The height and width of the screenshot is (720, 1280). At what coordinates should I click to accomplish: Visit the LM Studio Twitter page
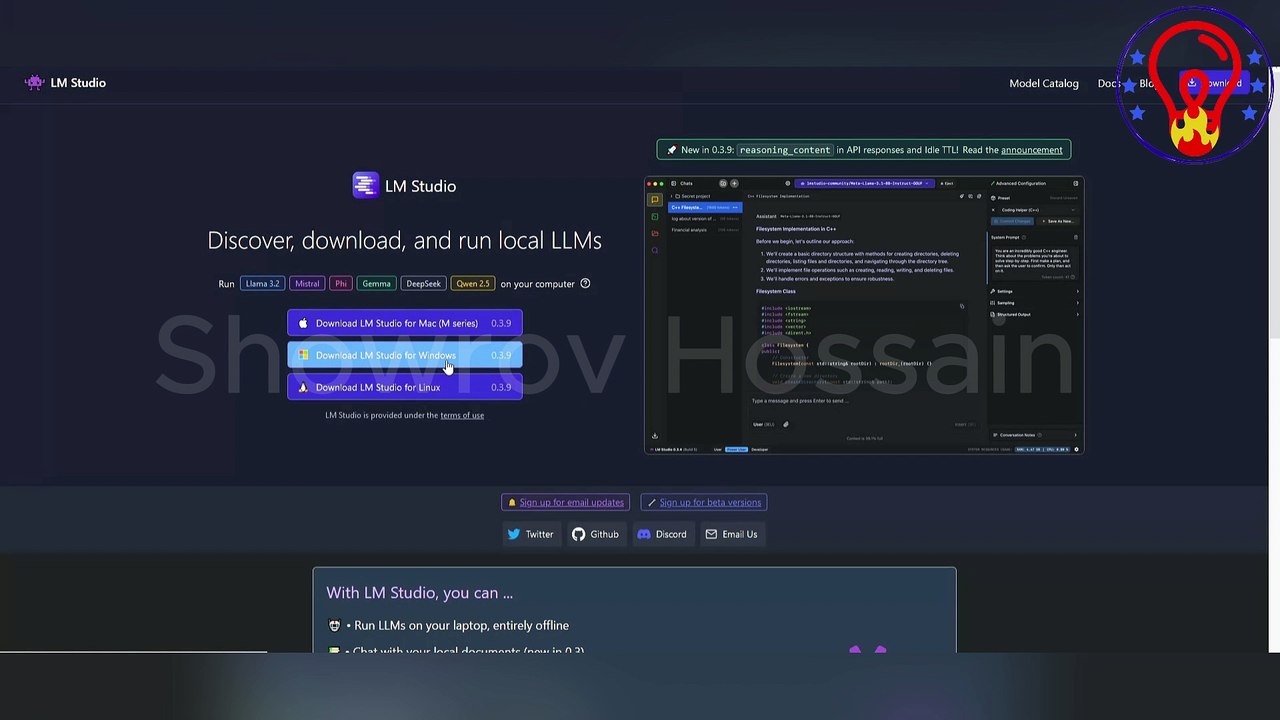click(530, 534)
